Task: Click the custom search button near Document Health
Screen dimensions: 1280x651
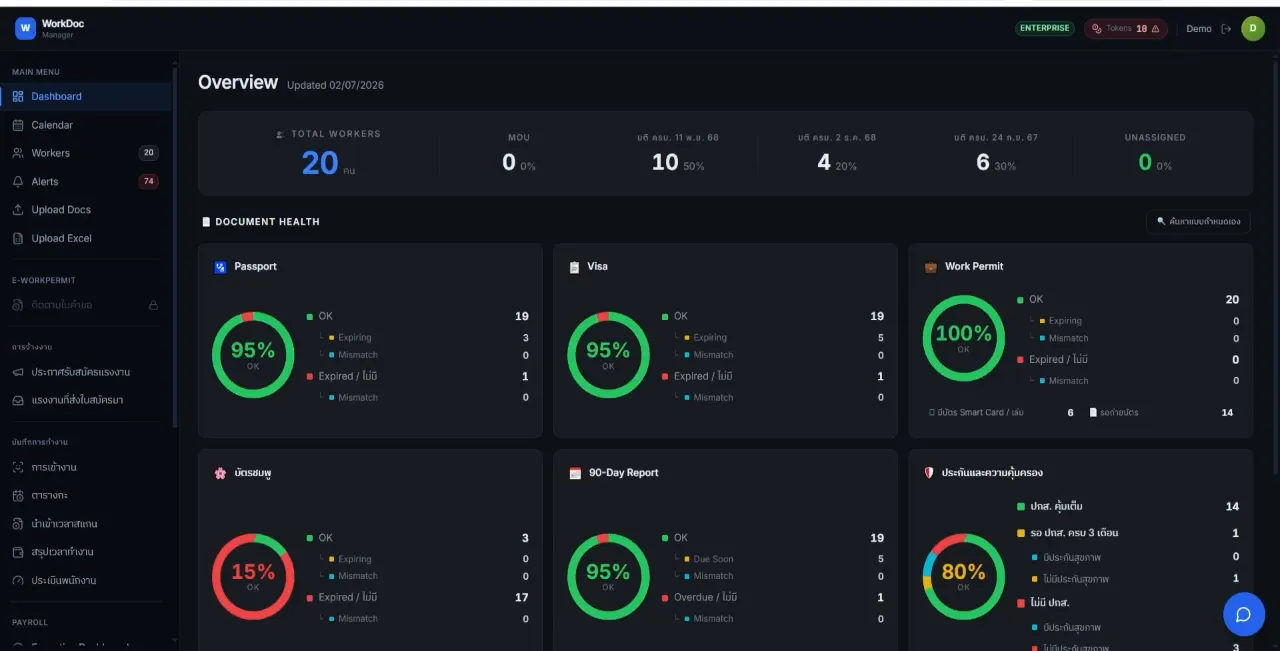Action: pyautogui.click(x=1198, y=221)
